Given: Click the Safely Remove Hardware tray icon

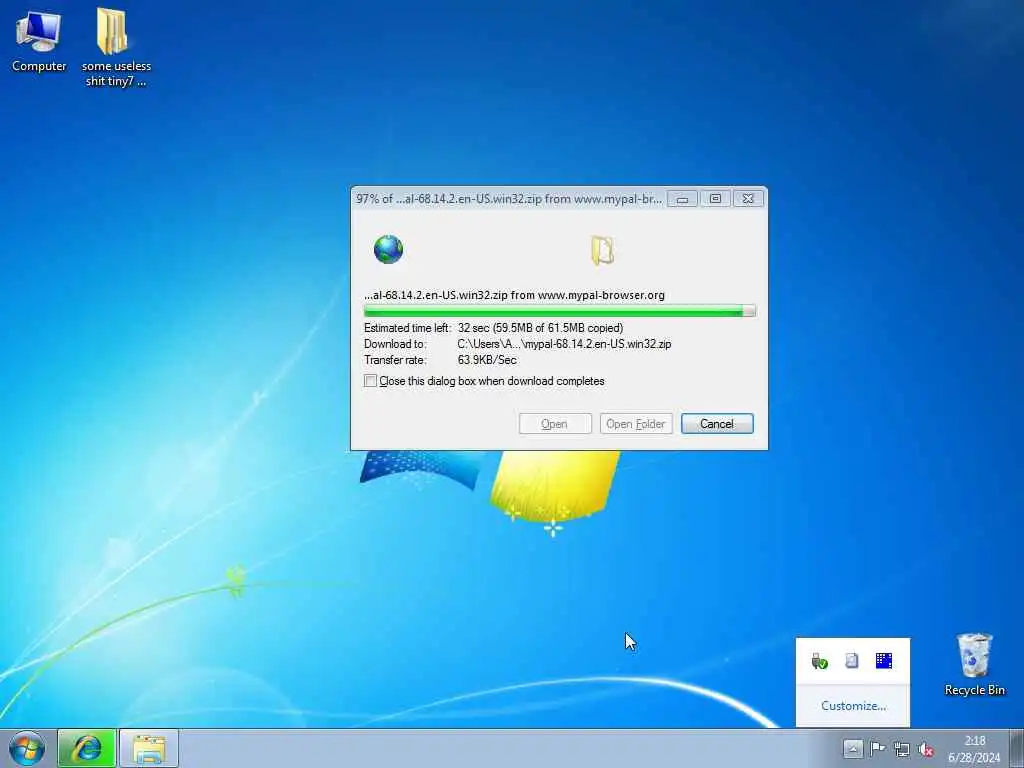Looking at the screenshot, I should point(820,661).
